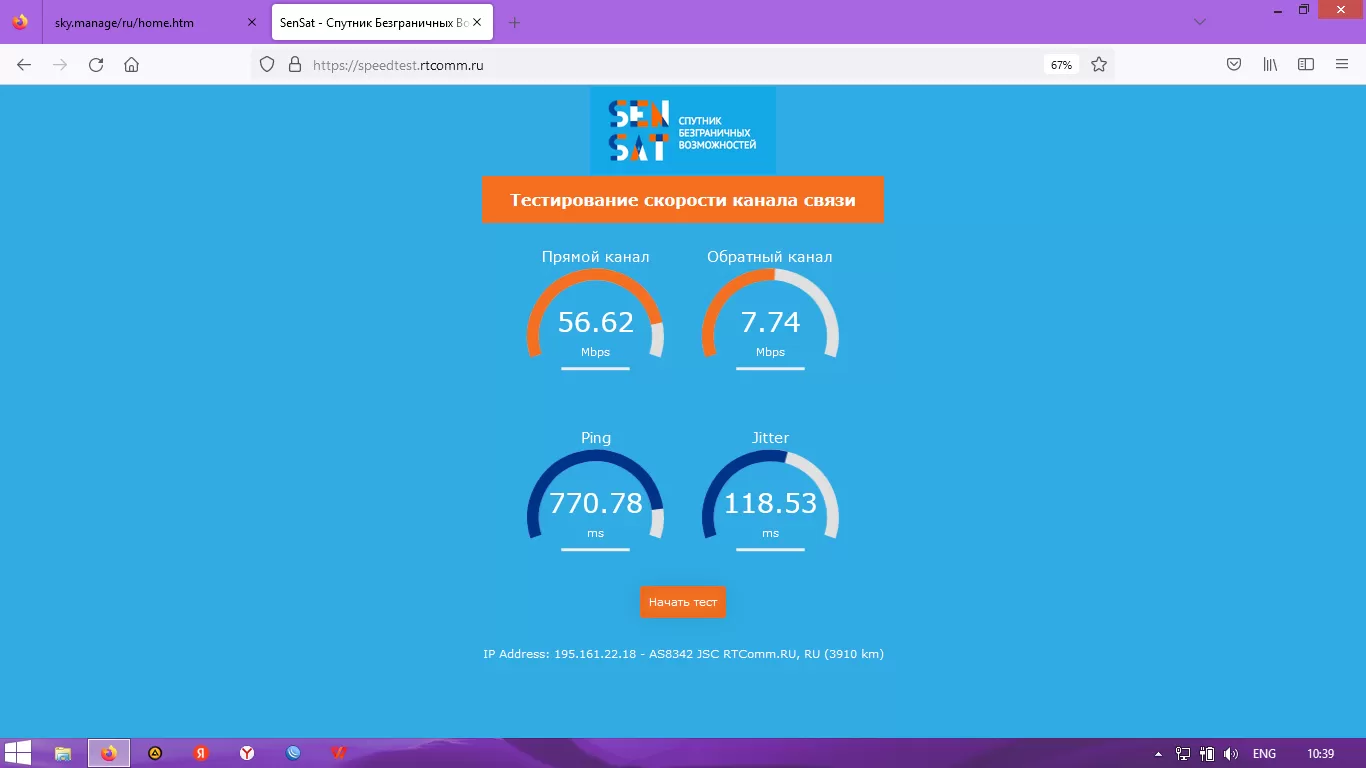Open the red V app in the taskbar

coord(339,753)
